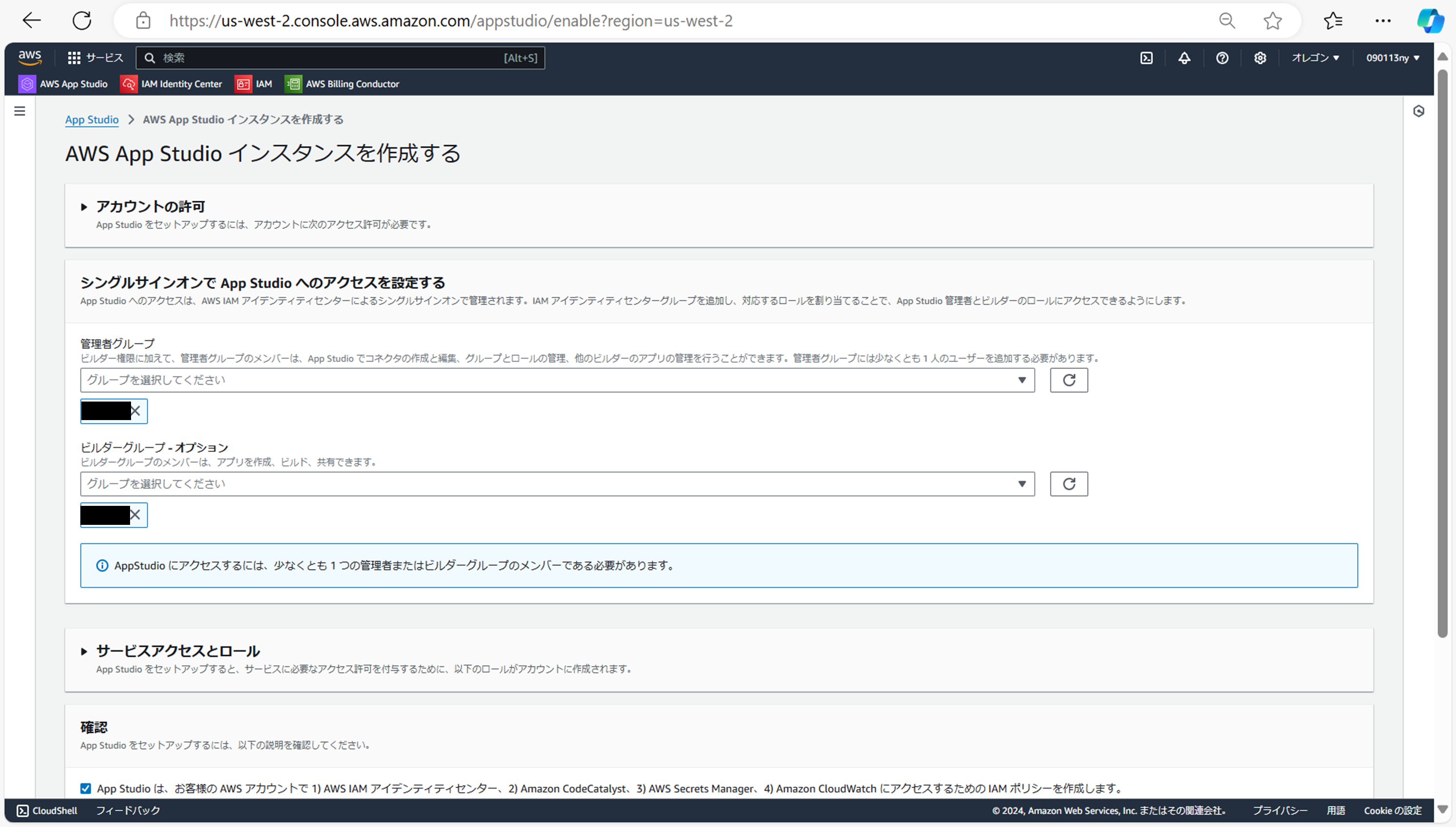Open the 090113ny account menu
The height and width of the screenshot is (827, 1456).
[x=1392, y=58]
